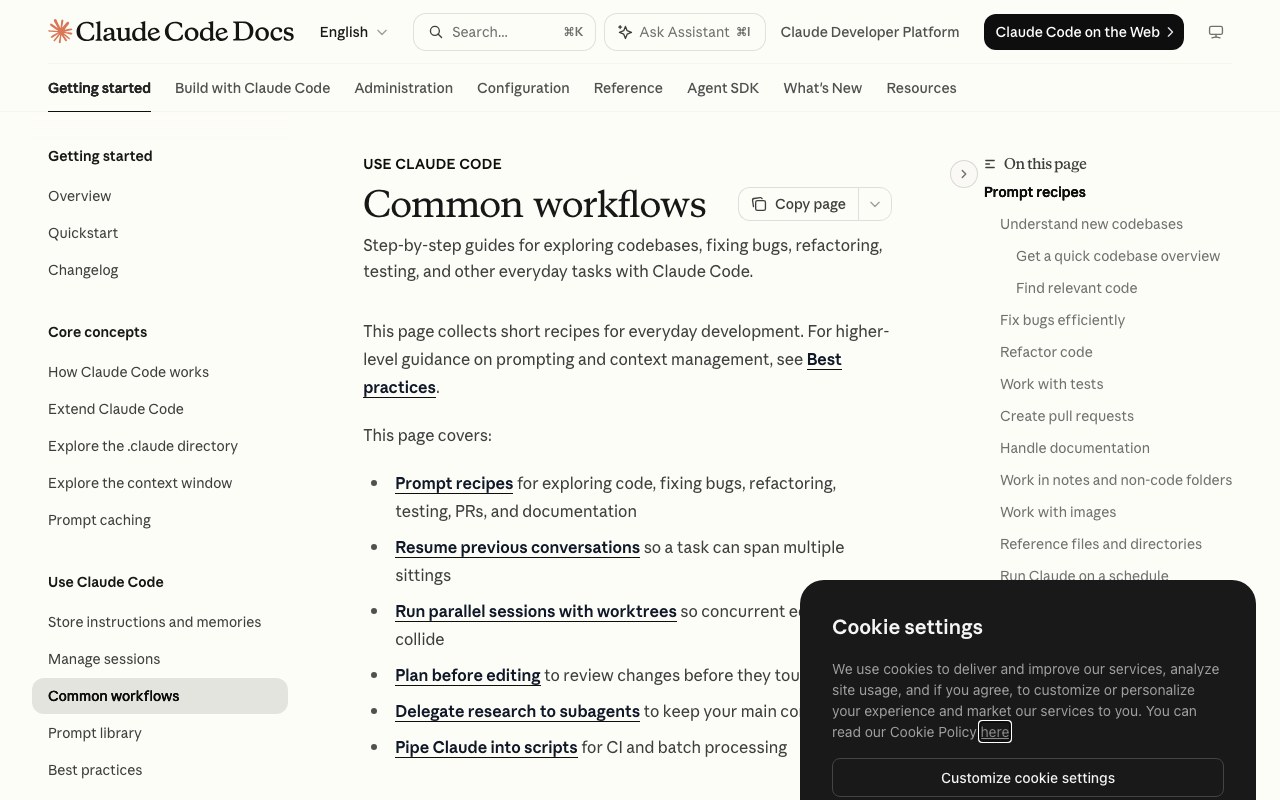
Task: Open the Getting started tab
Action: tap(99, 88)
